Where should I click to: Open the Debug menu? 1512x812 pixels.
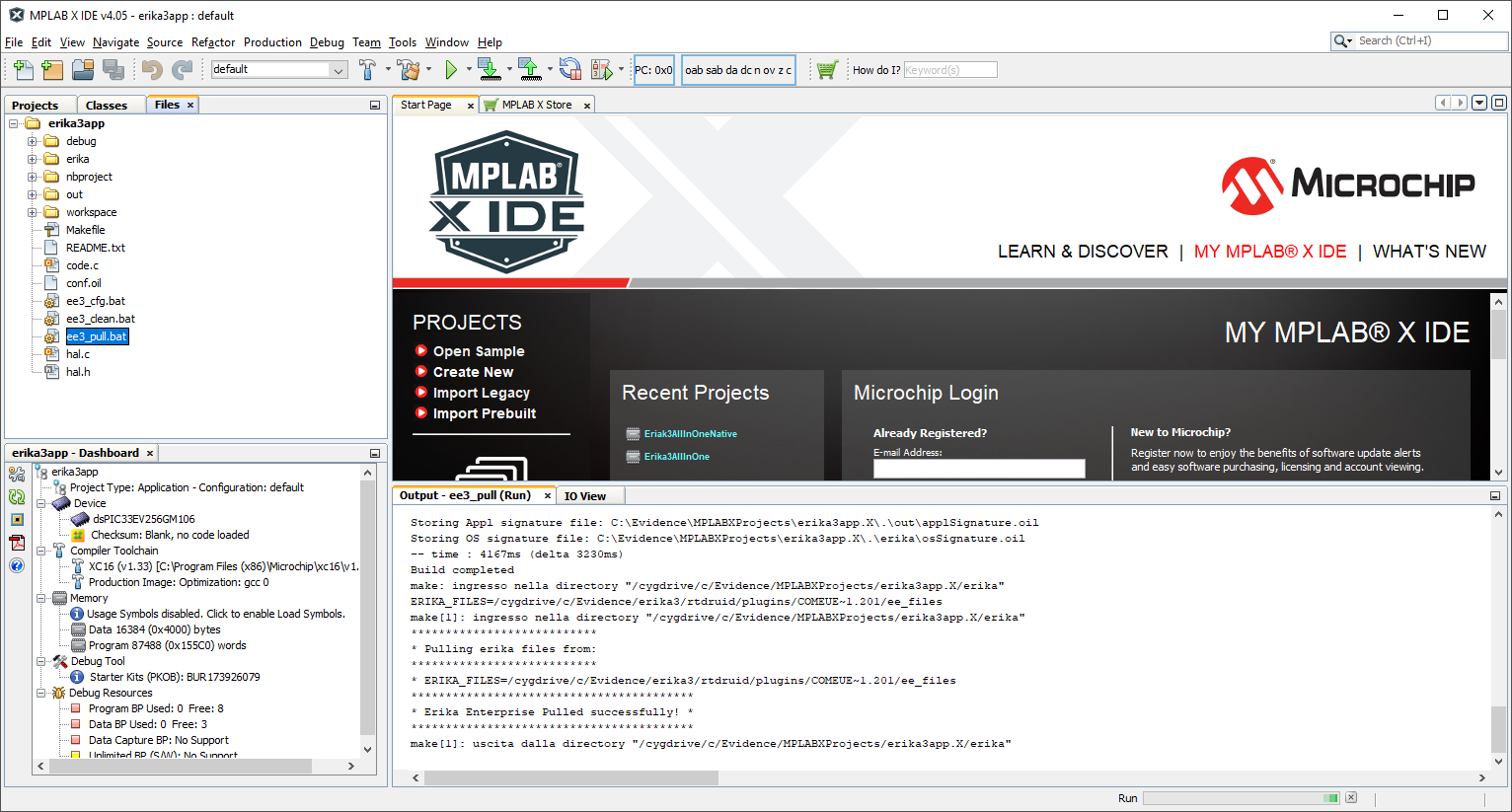tap(327, 42)
